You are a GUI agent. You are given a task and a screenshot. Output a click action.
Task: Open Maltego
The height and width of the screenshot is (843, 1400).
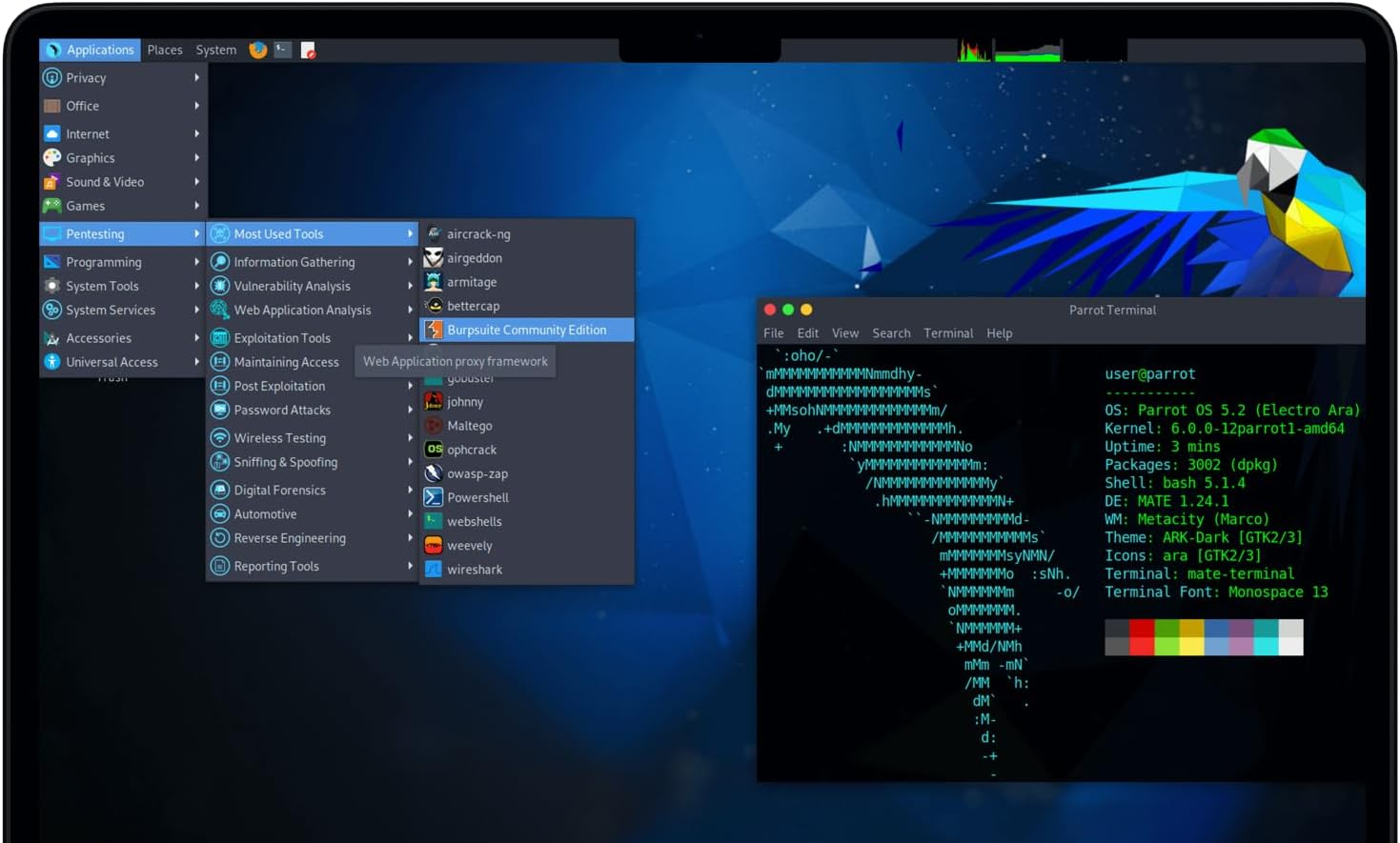468,425
